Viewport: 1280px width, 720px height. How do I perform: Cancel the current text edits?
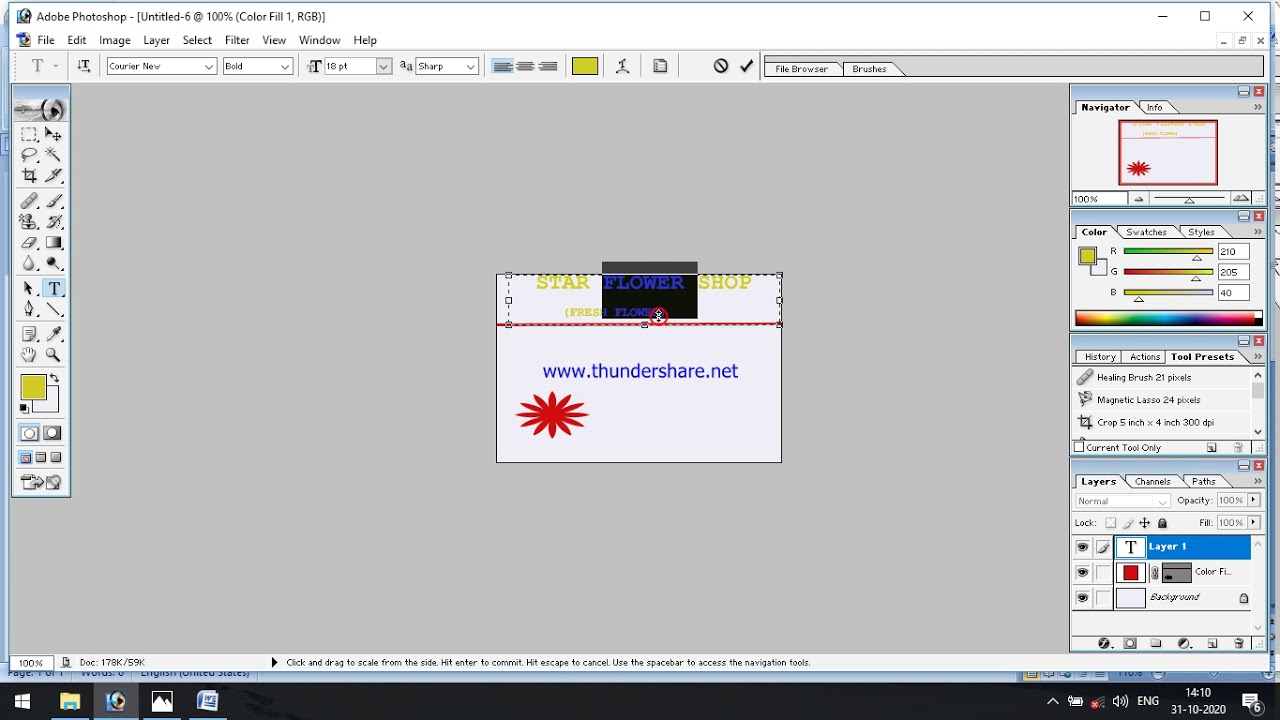tap(720, 66)
